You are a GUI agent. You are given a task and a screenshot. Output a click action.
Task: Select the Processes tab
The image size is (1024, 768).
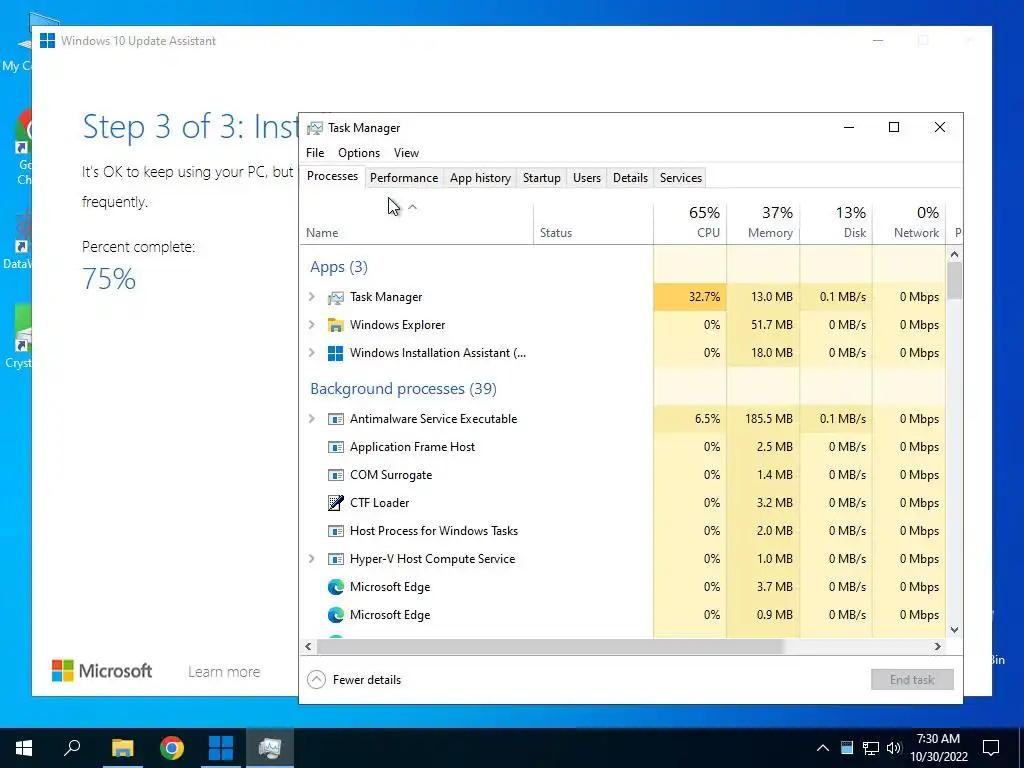tap(332, 176)
